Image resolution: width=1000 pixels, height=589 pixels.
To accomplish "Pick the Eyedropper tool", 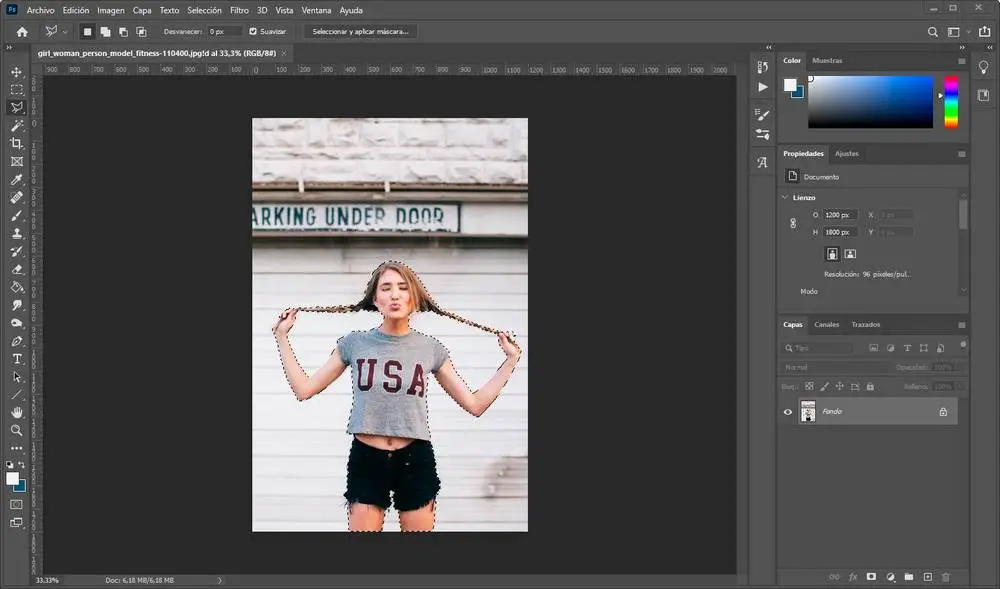I will point(16,180).
